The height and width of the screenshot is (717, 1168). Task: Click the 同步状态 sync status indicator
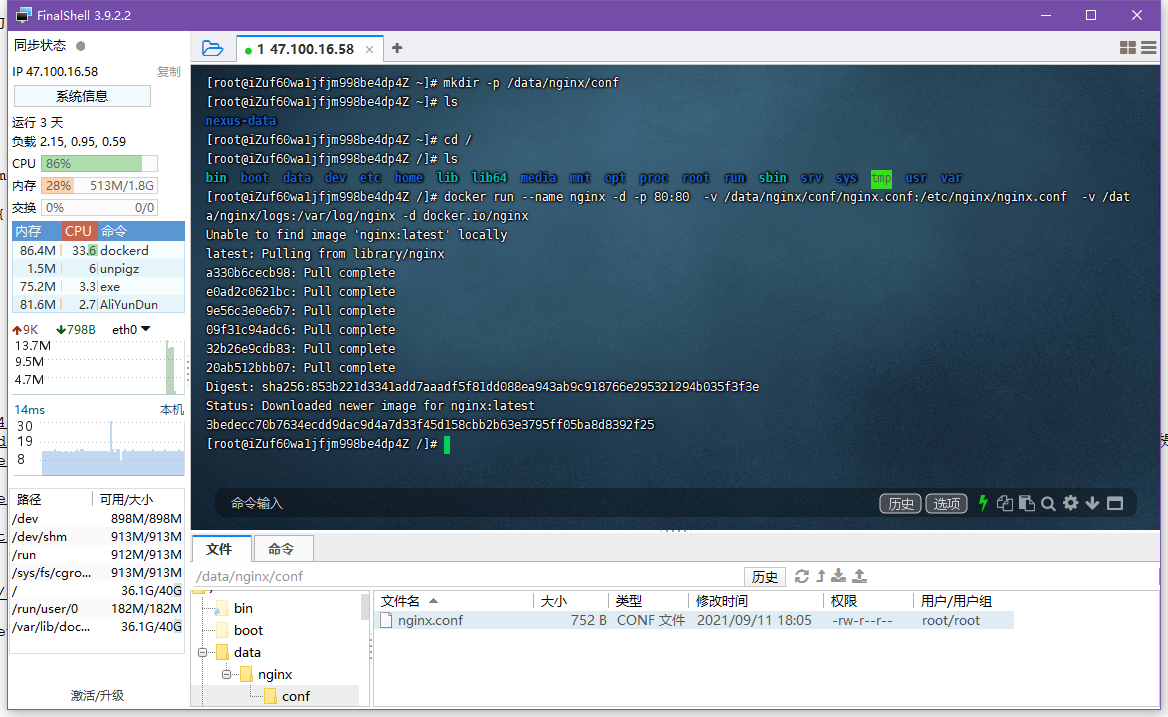pyautogui.click(x=80, y=45)
